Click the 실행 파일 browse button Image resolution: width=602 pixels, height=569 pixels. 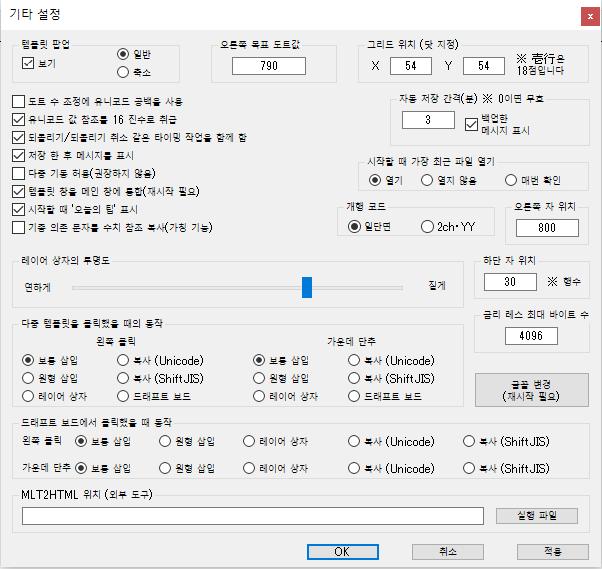pyautogui.click(x=536, y=516)
